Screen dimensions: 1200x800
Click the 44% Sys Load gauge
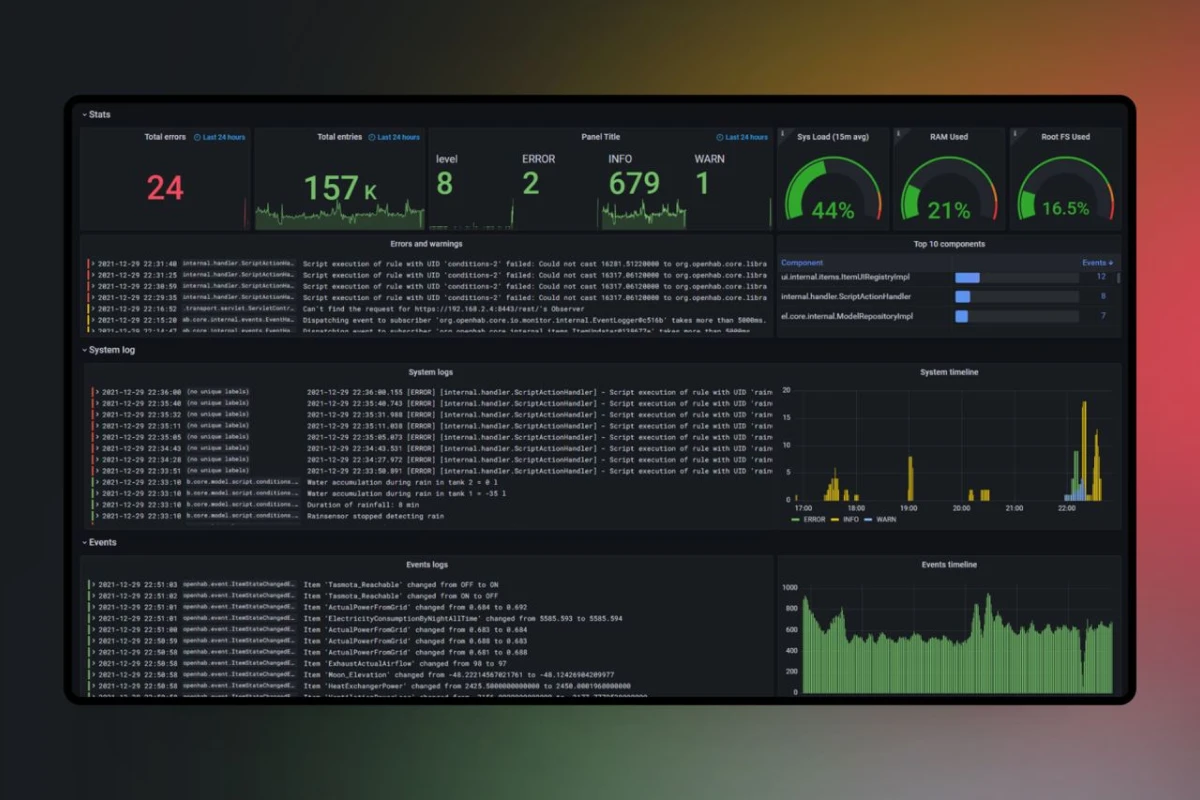tap(833, 190)
